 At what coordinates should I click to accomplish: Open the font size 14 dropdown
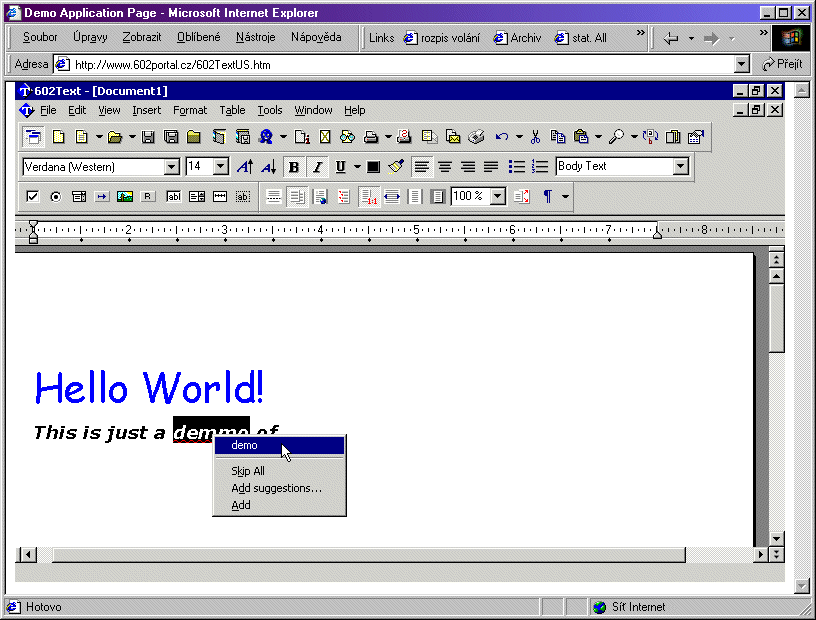tap(221, 167)
